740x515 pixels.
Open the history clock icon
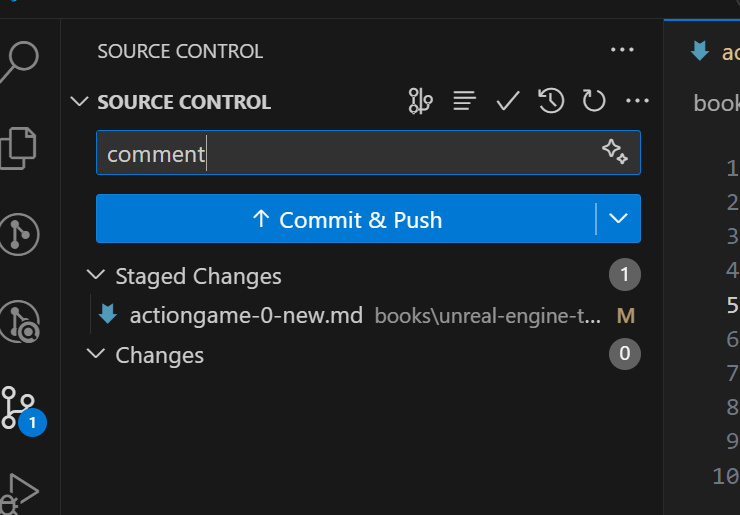(x=551, y=101)
